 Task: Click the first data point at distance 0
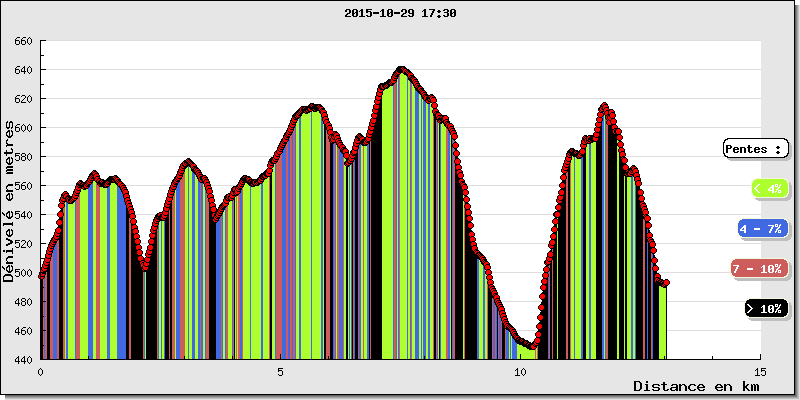(41, 276)
